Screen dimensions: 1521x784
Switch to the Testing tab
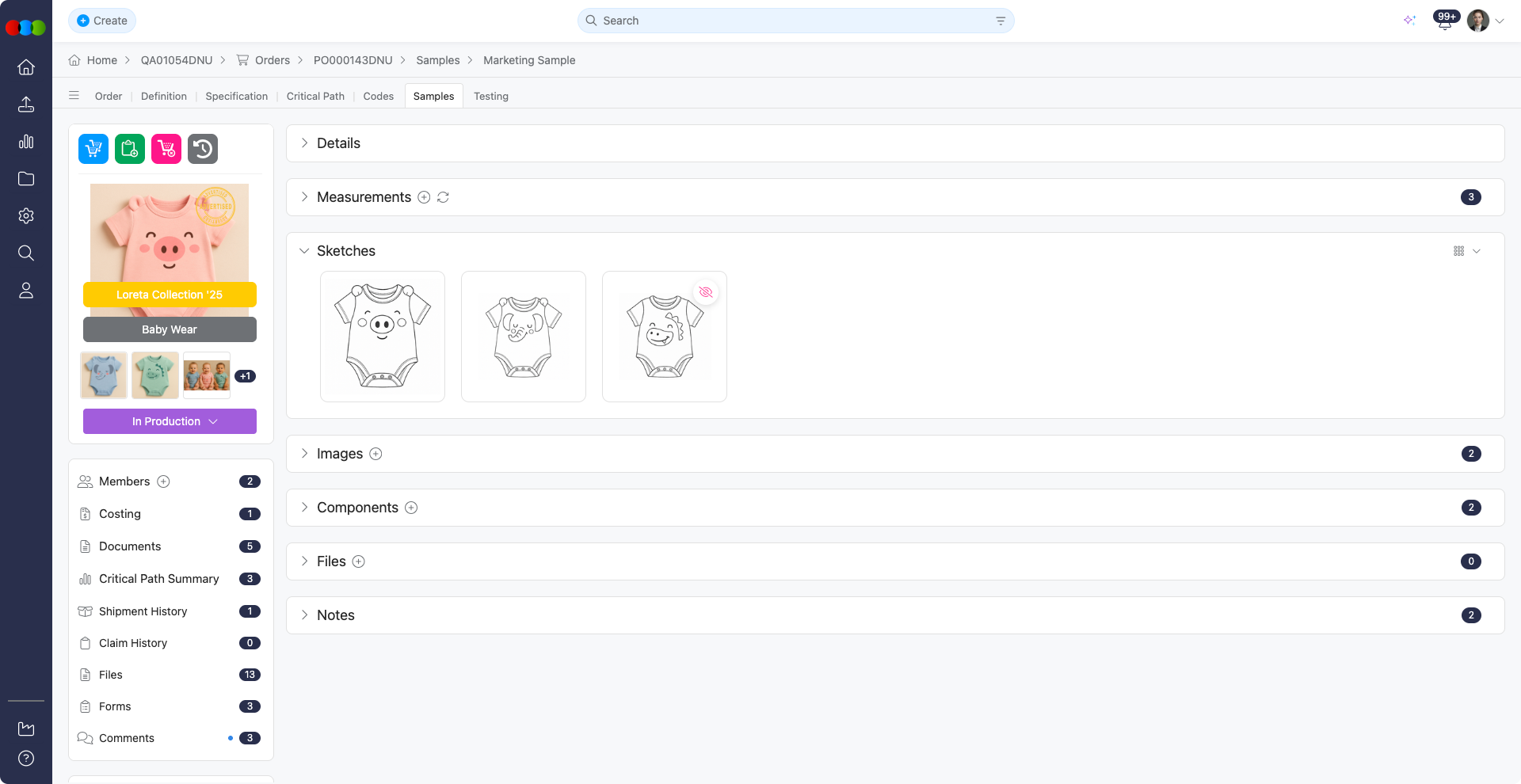pos(490,96)
